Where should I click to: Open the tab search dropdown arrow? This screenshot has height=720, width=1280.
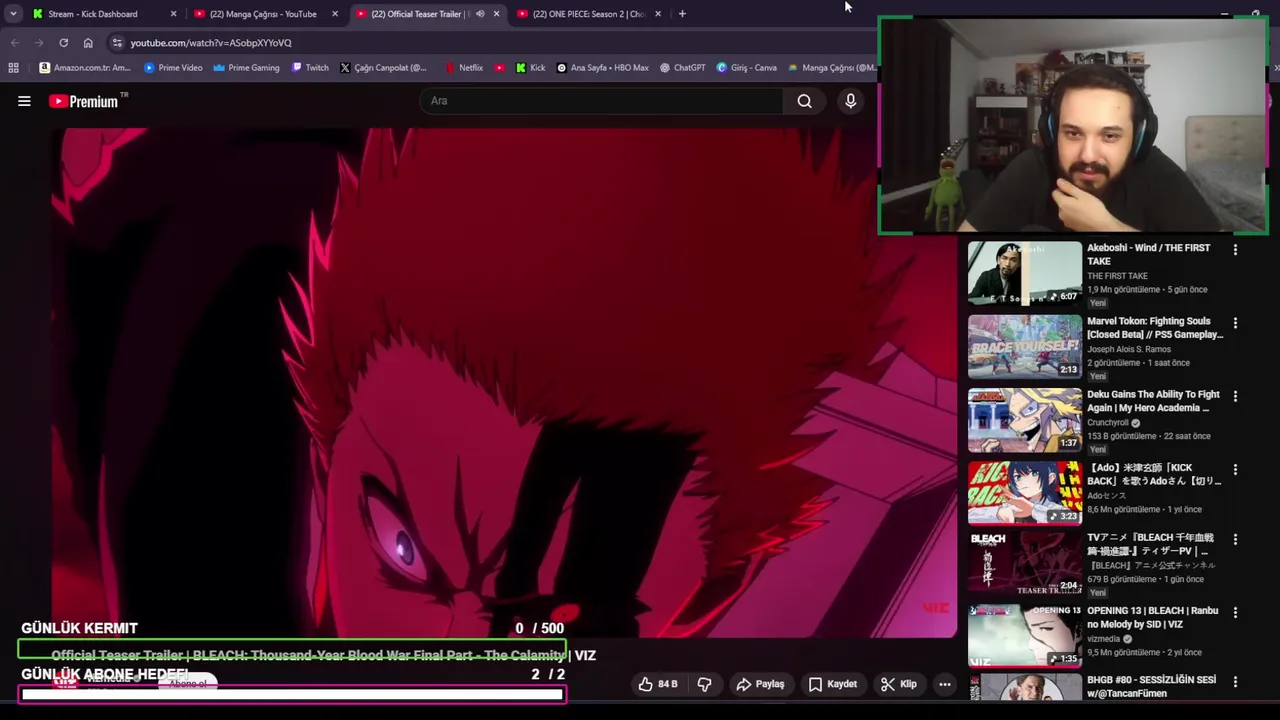click(x=13, y=14)
